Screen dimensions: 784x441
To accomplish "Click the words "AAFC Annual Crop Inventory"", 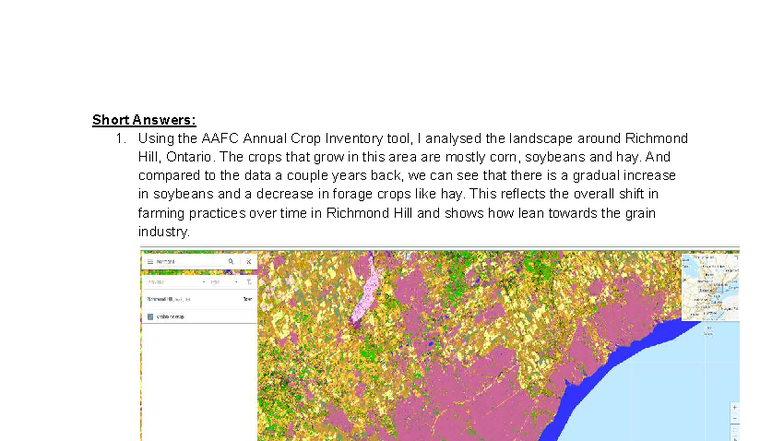I will click(293, 138).
